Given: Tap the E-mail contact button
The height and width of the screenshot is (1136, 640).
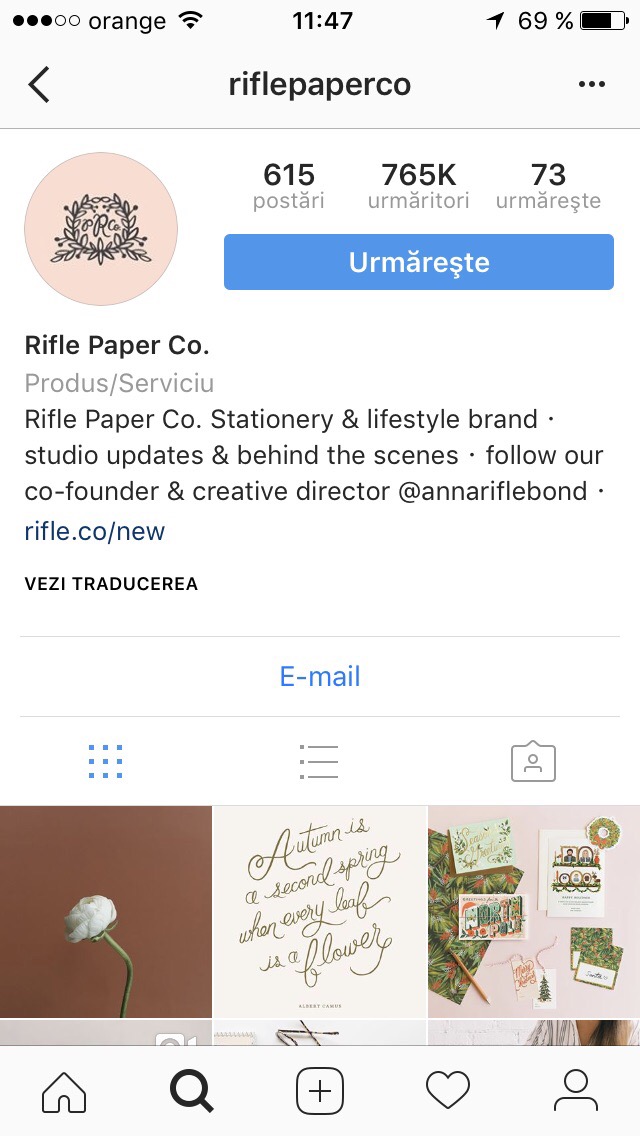Looking at the screenshot, I should pos(320,677).
